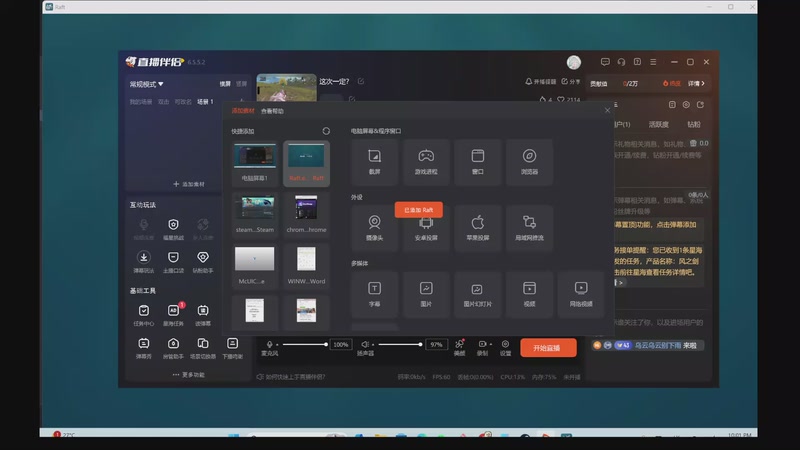Screen dimensions: 800x450
Task: Mute the microphone icon
Action: point(269,344)
